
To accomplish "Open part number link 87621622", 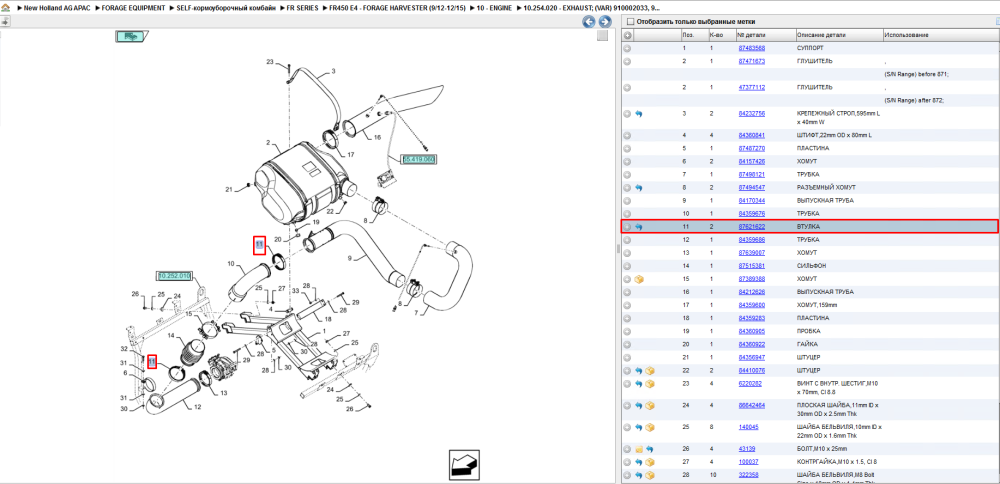I will pyautogui.click(x=751, y=226).
